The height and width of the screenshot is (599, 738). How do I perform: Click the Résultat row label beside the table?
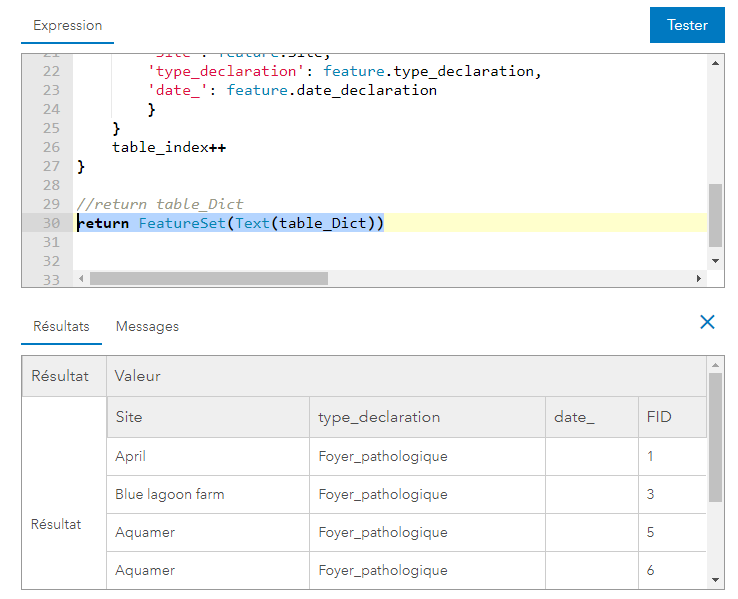click(56, 524)
